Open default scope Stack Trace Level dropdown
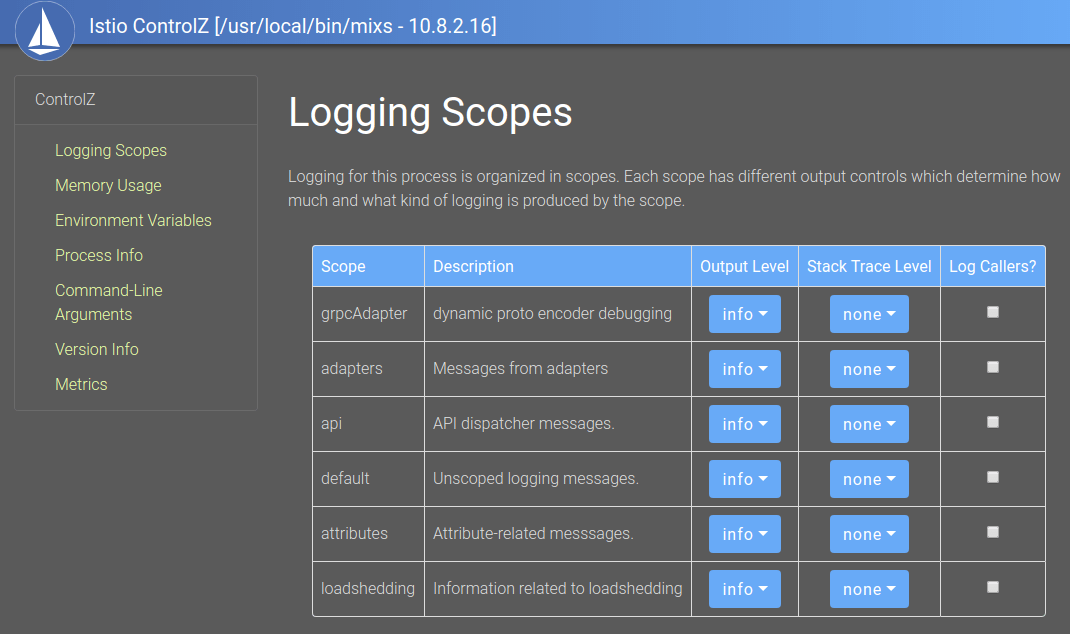This screenshot has height=634, width=1070. pos(868,479)
